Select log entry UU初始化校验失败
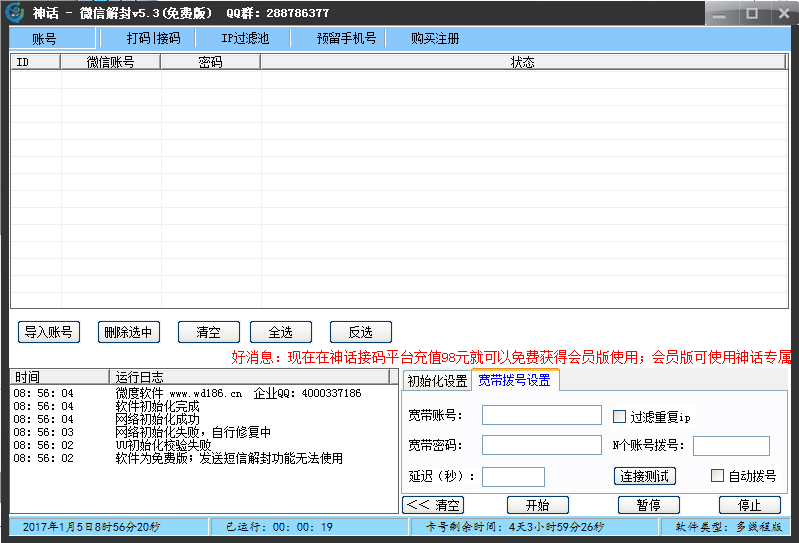 click(x=163, y=445)
